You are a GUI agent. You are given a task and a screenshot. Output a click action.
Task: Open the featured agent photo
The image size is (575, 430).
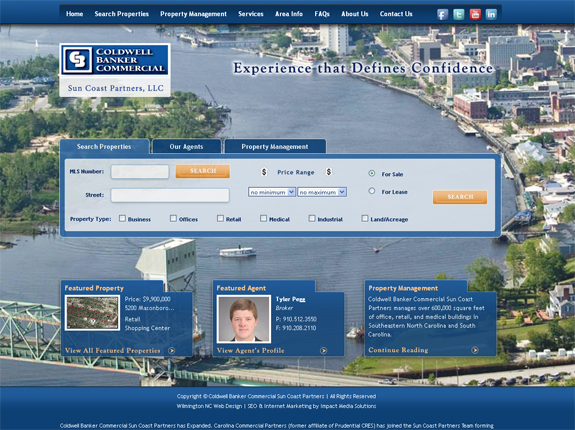[244, 319]
